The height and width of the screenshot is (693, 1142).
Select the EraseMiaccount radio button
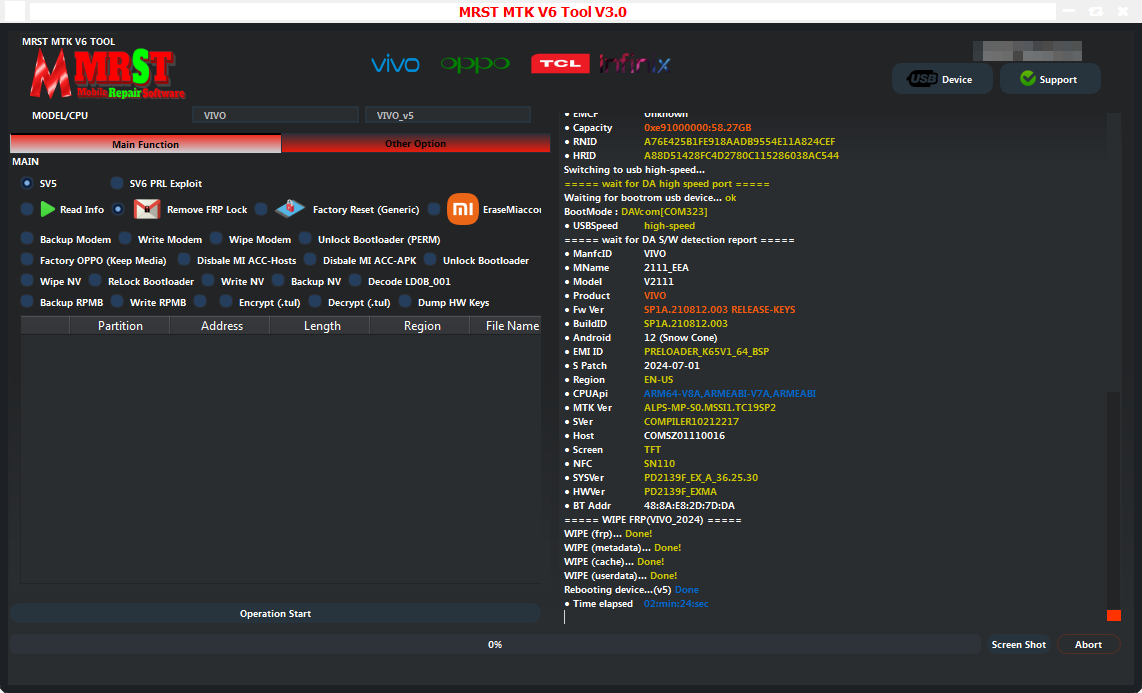(x=434, y=210)
